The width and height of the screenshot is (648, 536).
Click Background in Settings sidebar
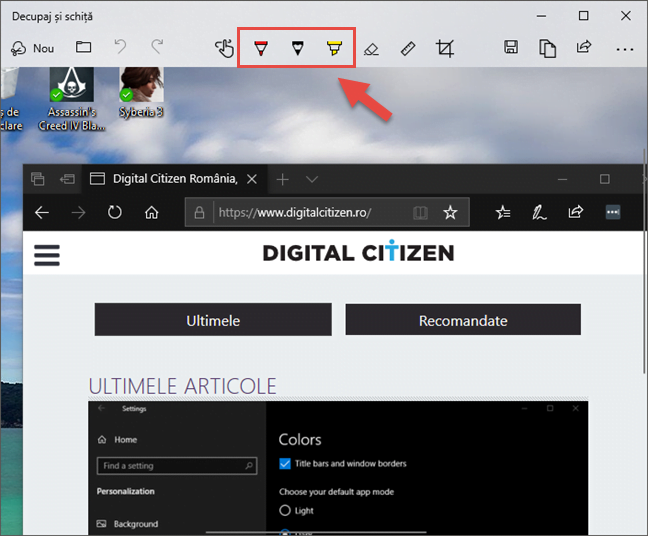click(127, 524)
